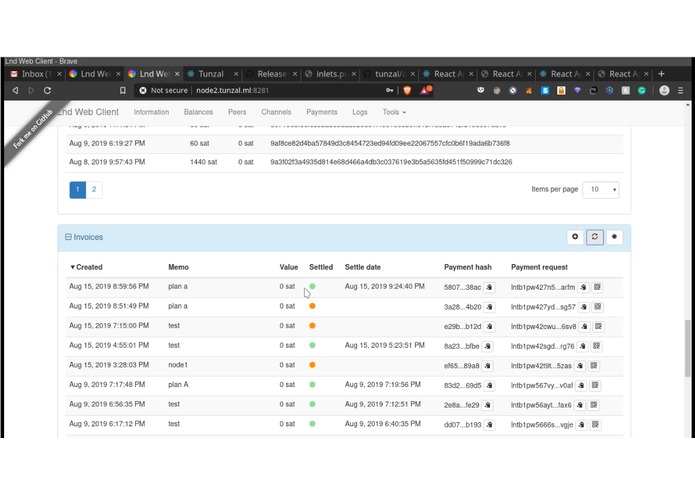Viewport: 695px width, 494px height.
Task: Copy payment hash e29b...b12d
Action: [x=490, y=327]
